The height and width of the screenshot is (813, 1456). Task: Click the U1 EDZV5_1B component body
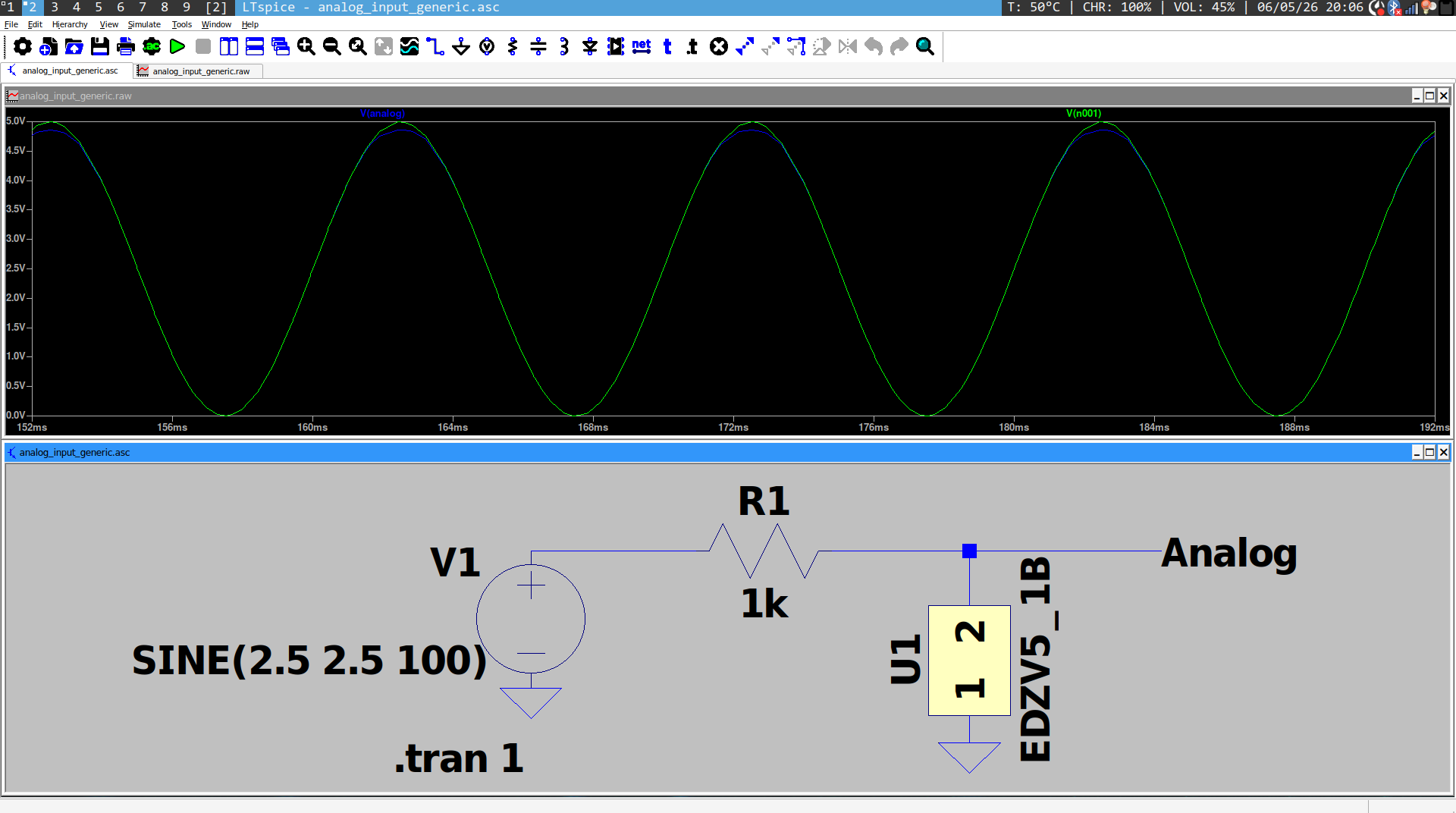point(969,660)
